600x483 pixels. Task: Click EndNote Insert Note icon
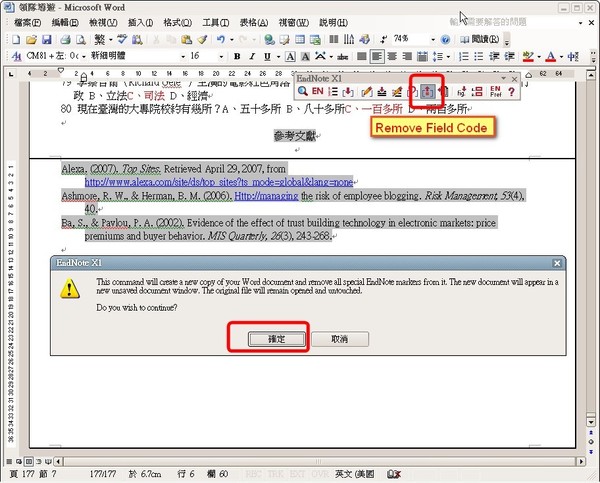tap(382, 91)
